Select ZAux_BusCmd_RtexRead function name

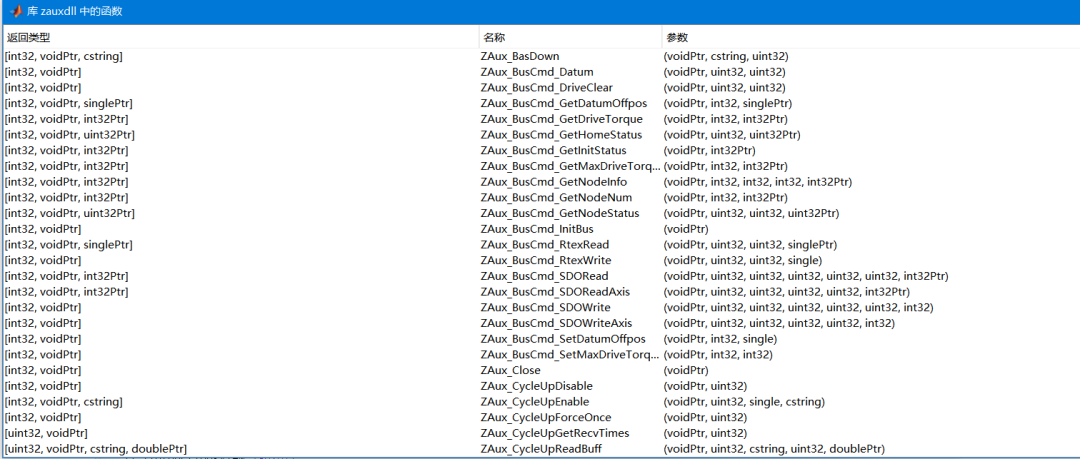pyautogui.click(x=545, y=245)
